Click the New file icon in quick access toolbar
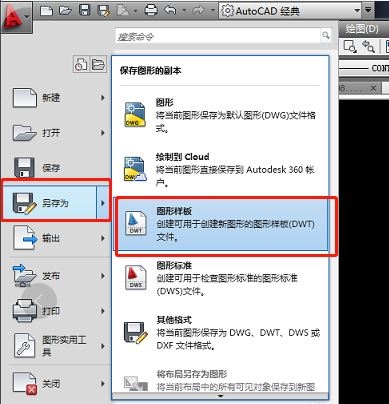The image size is (389, 404). point(46,10)
